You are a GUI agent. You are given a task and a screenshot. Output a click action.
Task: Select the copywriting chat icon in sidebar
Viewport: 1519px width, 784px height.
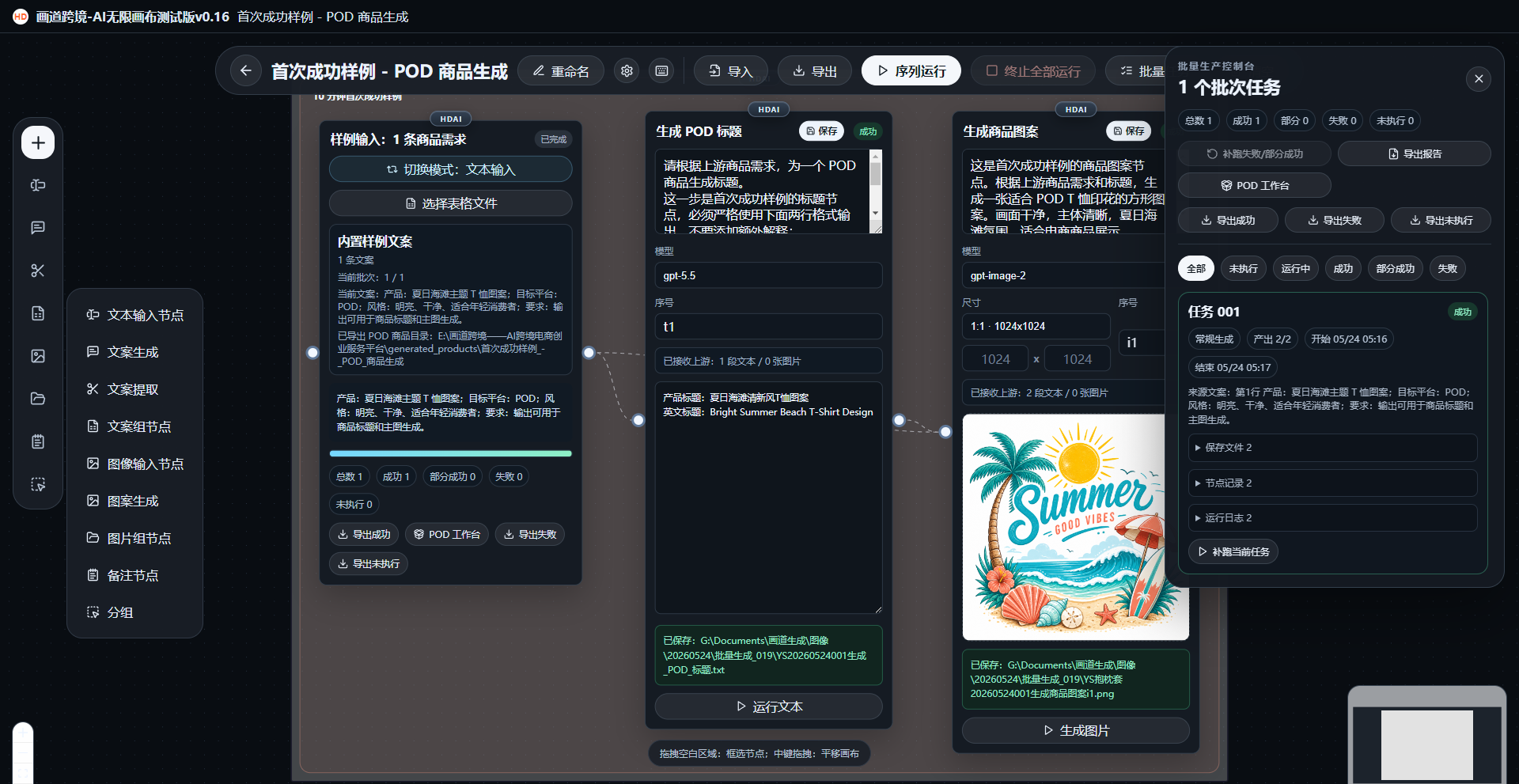38,228
